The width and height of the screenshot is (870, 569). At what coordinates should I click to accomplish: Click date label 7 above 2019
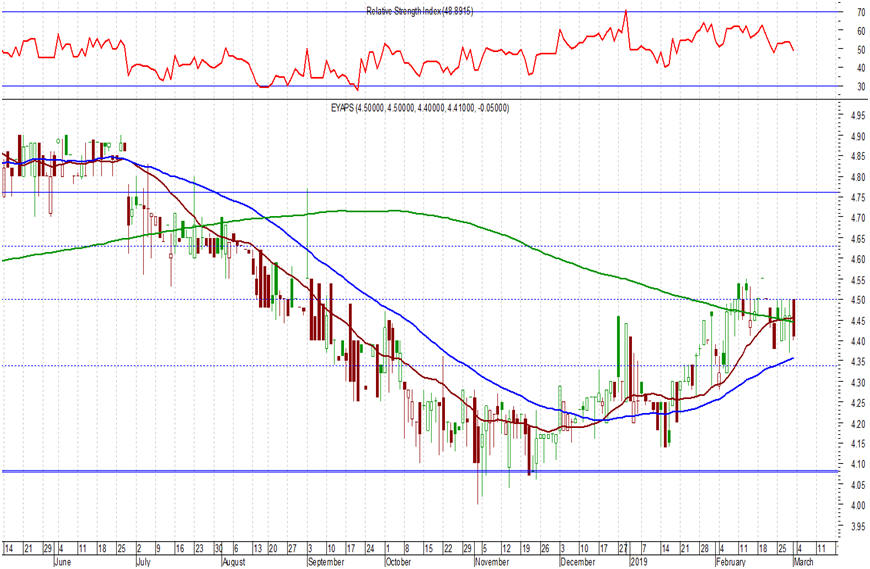(644, 548)
